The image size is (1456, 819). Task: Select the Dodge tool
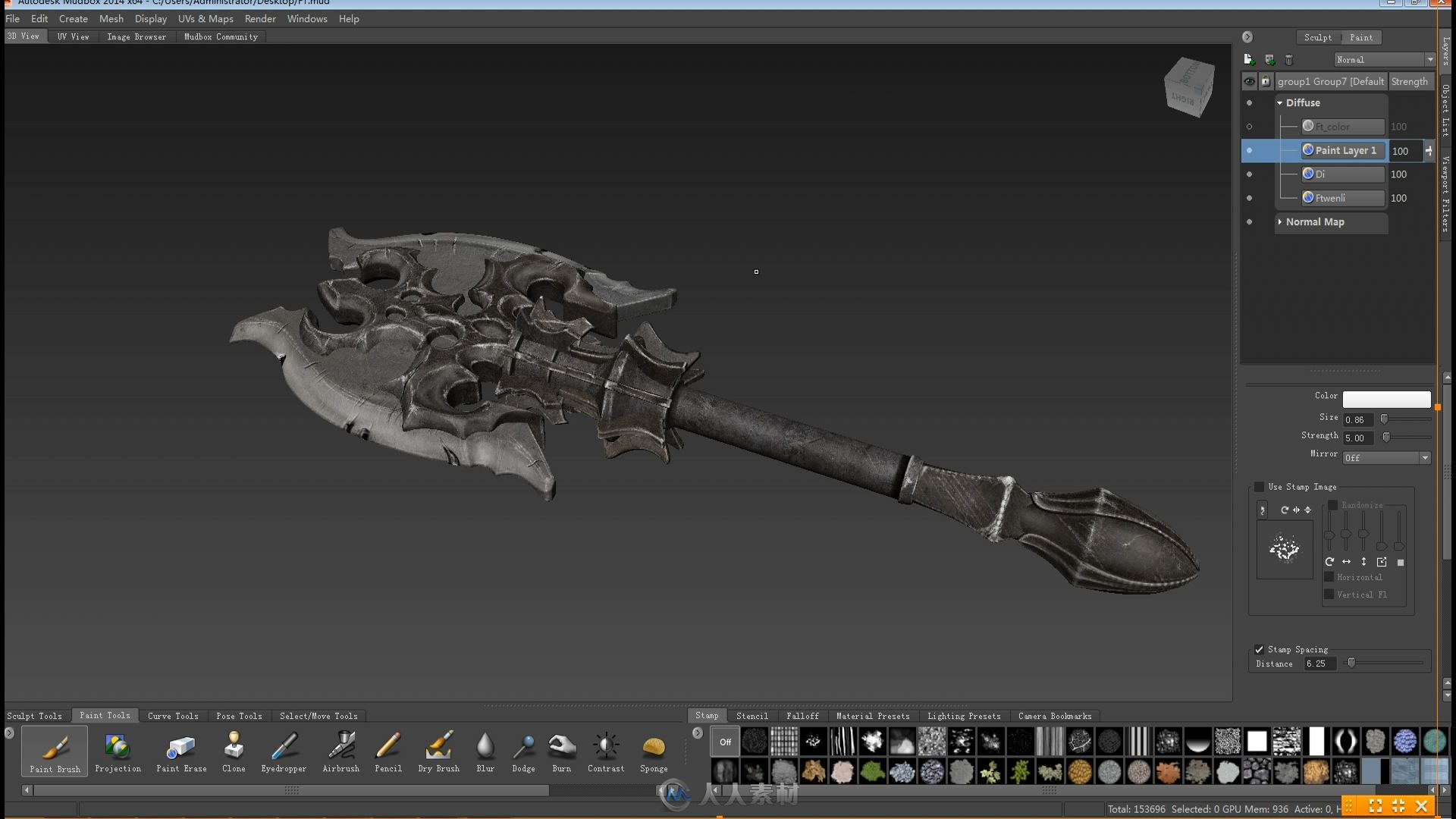point(523,751)
